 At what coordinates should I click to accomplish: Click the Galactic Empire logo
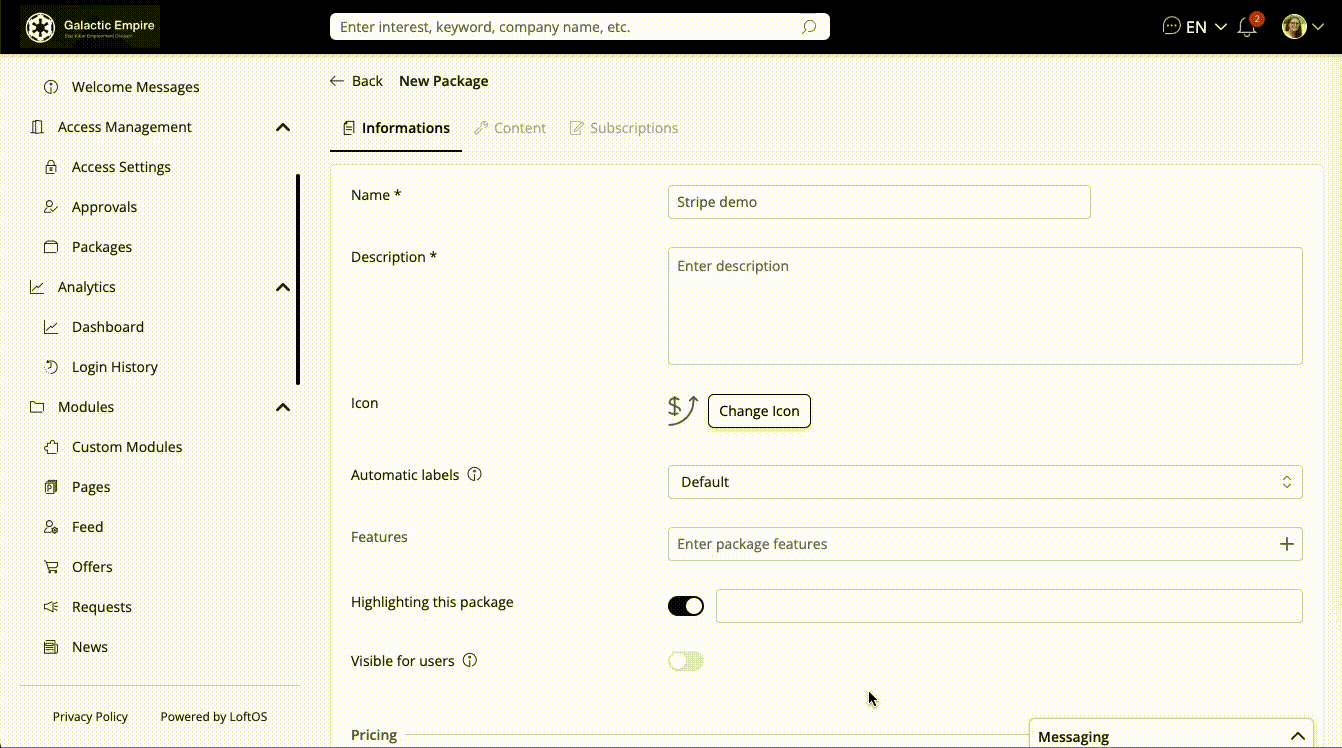coord(91,27)
